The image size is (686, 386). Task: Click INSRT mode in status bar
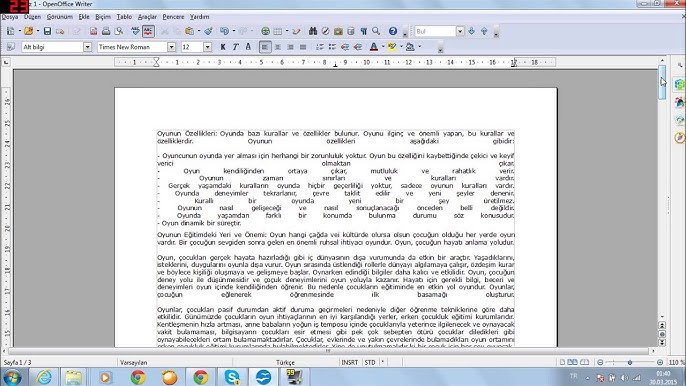(x=350, y=362)
